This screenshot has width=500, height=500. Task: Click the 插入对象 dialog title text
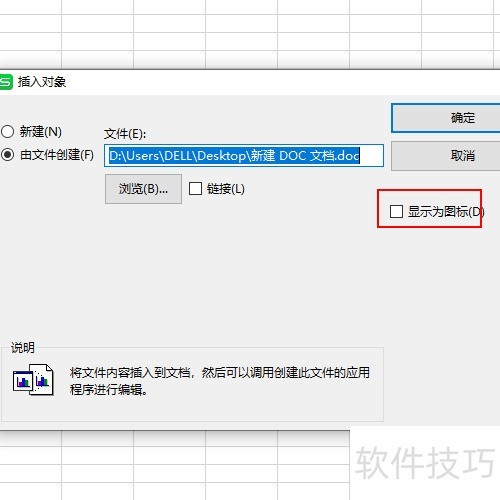(x=42, y=82)
